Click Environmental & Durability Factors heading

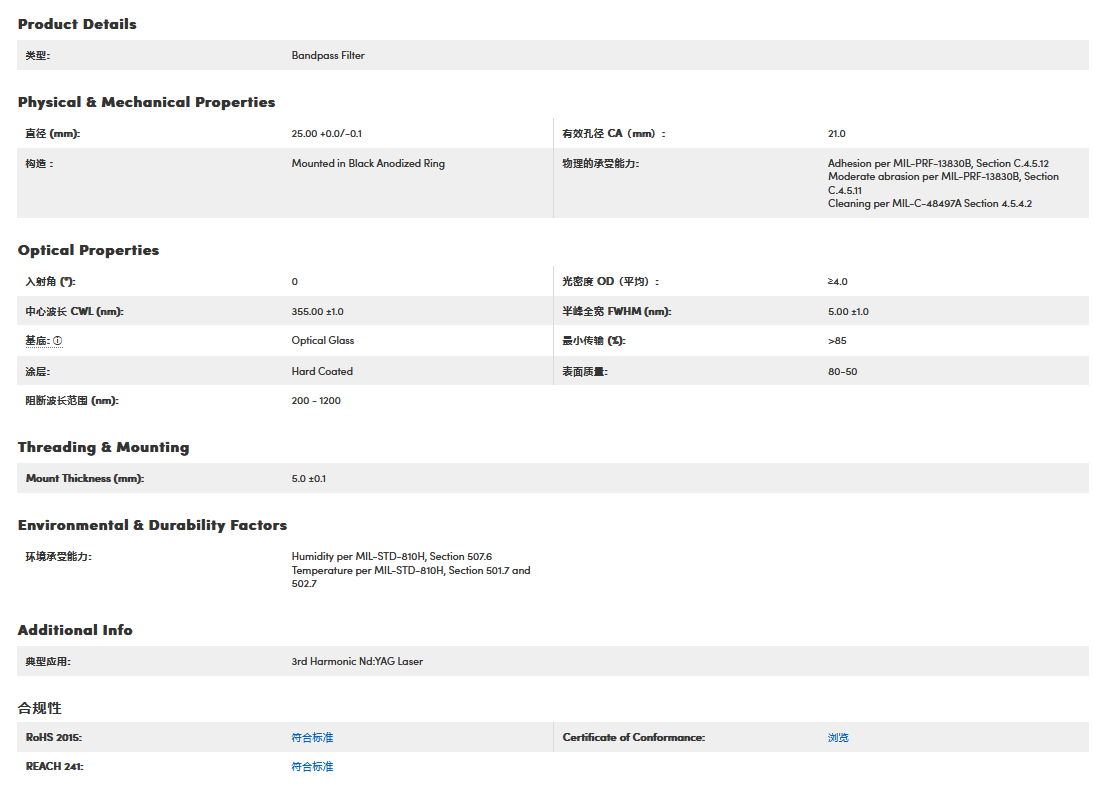click(x=152, y=525)
